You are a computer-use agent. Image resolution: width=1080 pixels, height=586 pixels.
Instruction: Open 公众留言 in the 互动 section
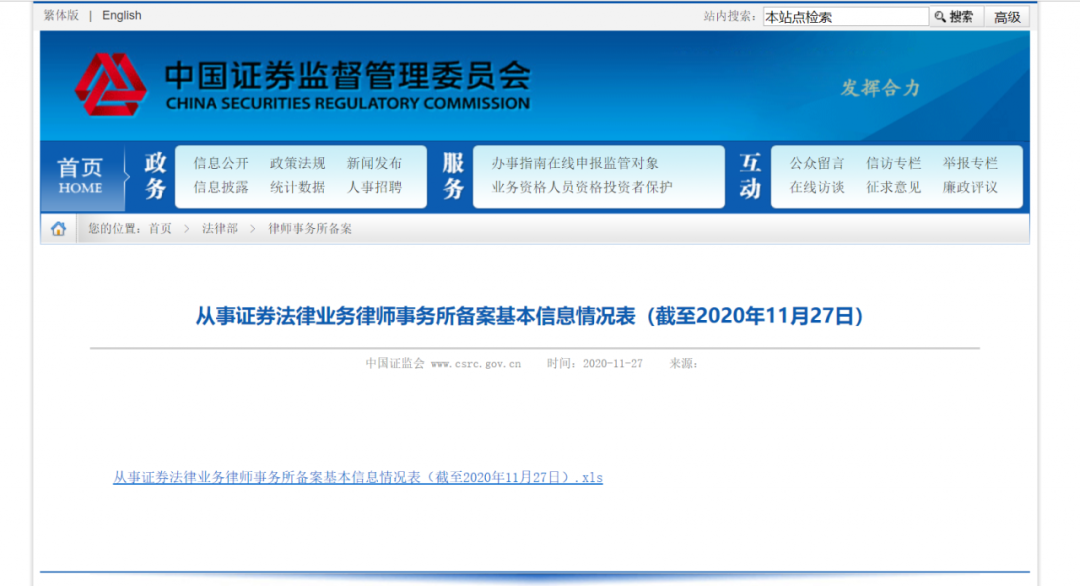click(x=817, y=163)
